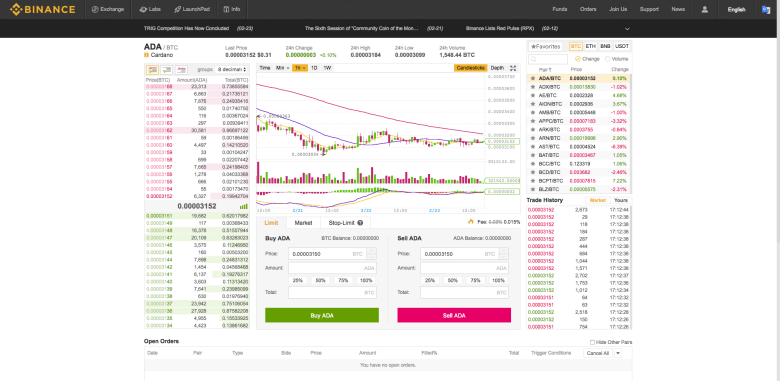This screenshot has height=381, width=780.
Task: Click the pair search input field
Action: point(548,59)
